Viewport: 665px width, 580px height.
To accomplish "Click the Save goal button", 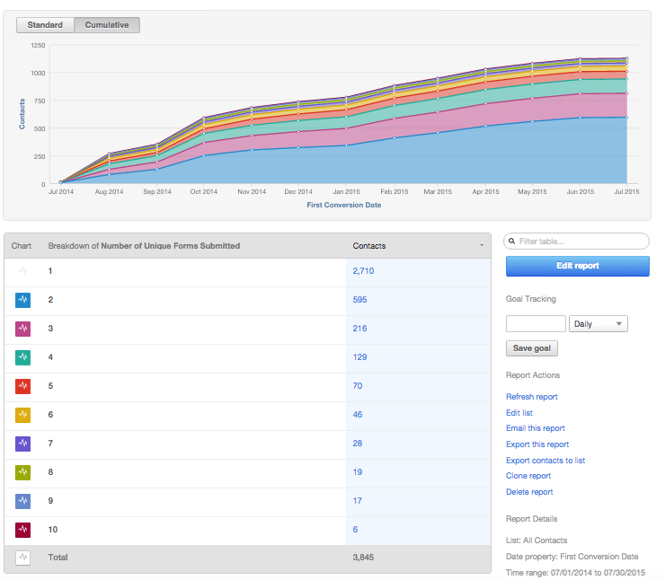I will [x=532, y=349].
